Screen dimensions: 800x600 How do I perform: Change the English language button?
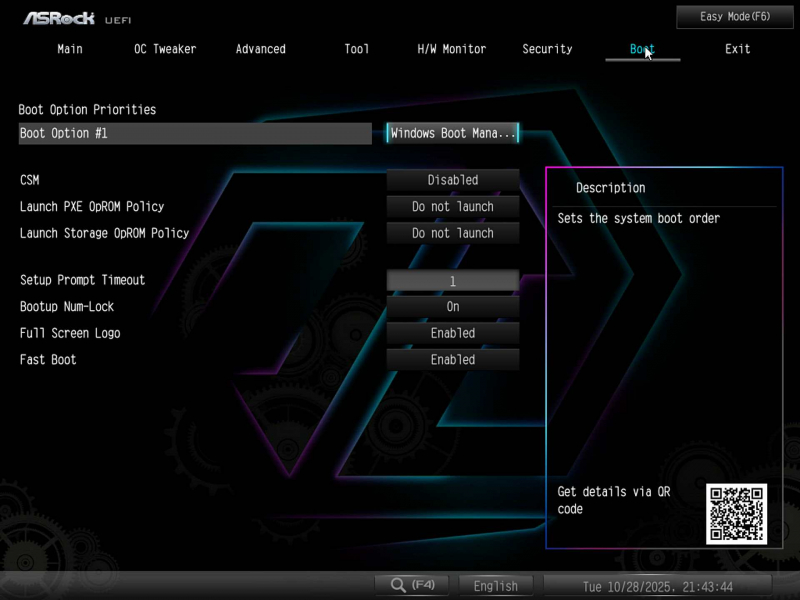(496, 586)
